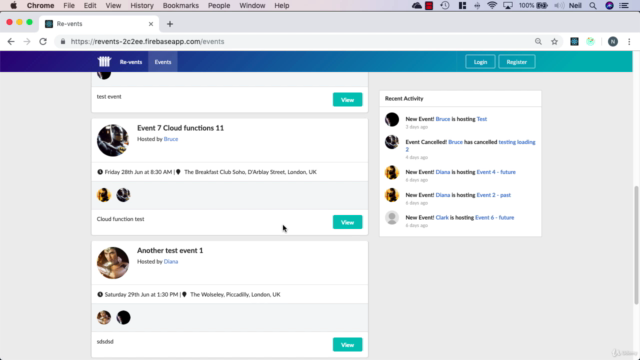Click the page vertical scrollbar
This screenshot has width=640, height=360.
click(x=636, y=245)
